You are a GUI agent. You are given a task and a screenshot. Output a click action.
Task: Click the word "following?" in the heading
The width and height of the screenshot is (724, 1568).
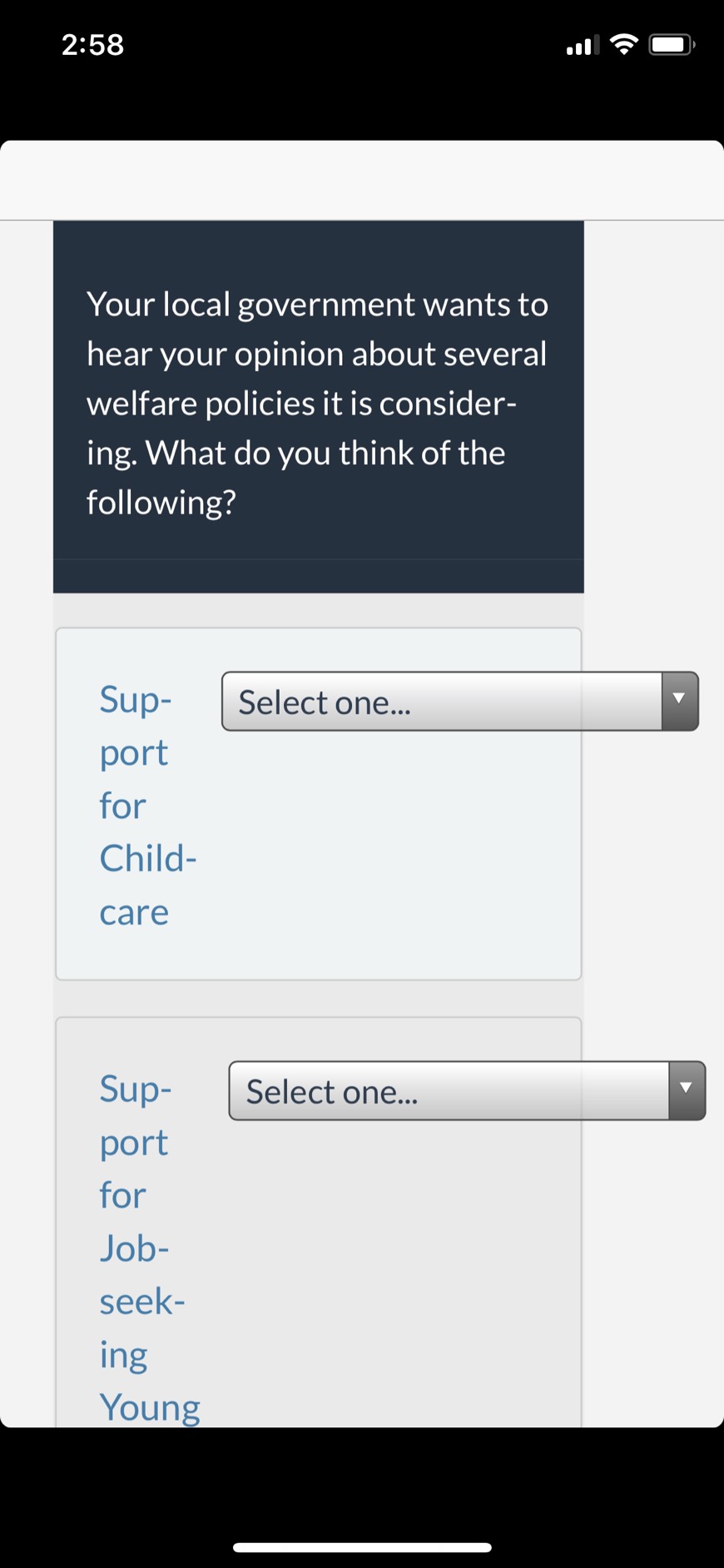161,503
